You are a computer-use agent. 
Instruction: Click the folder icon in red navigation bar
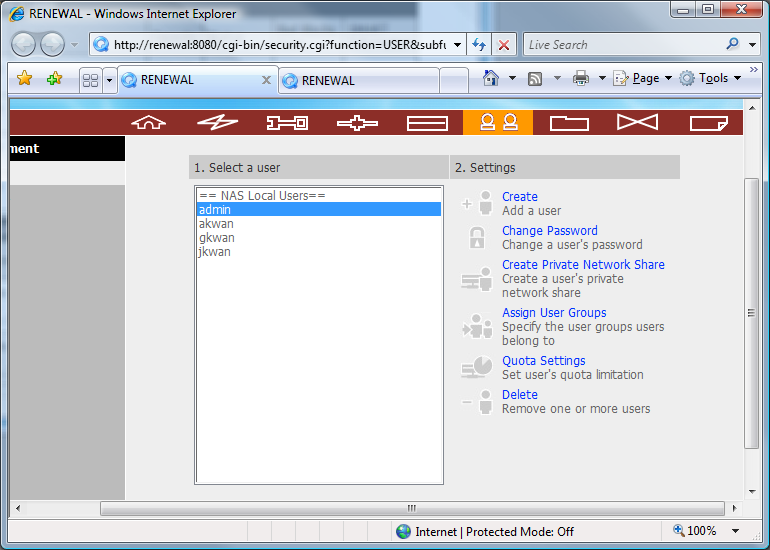click(568, 122)
